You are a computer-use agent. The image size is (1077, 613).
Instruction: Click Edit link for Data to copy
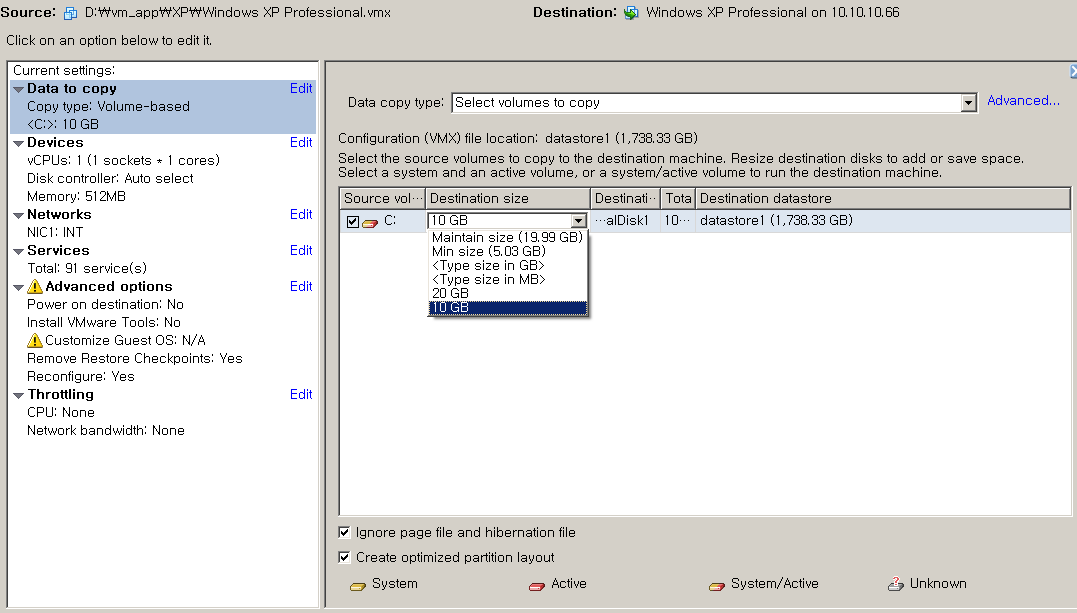pos(301,89)
